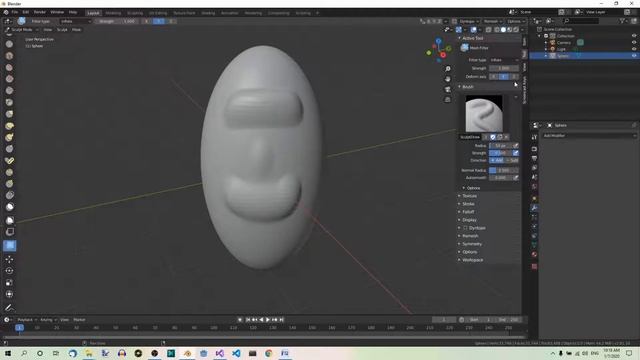The image size is (640, 360).
Task: Click the viewport zoom magnifier icon
Action: 448,69
